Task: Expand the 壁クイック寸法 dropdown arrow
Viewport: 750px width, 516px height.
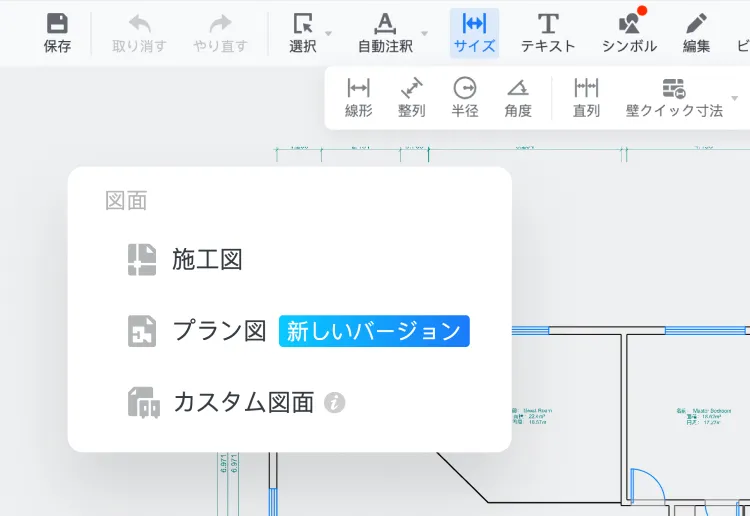Action: (735, 99)
